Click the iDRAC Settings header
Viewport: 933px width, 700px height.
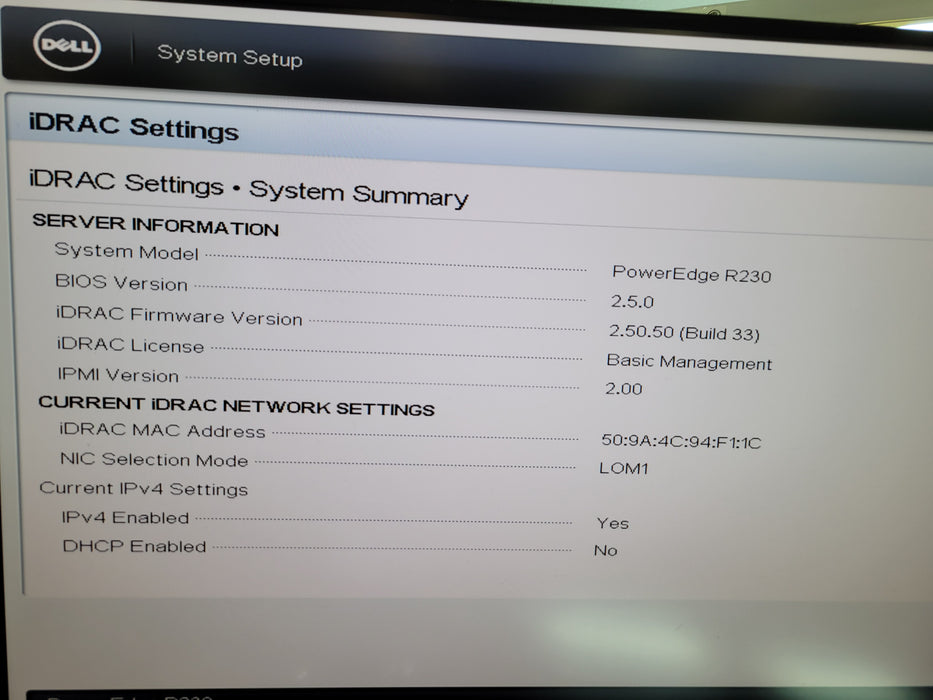[x=134, y=127]
